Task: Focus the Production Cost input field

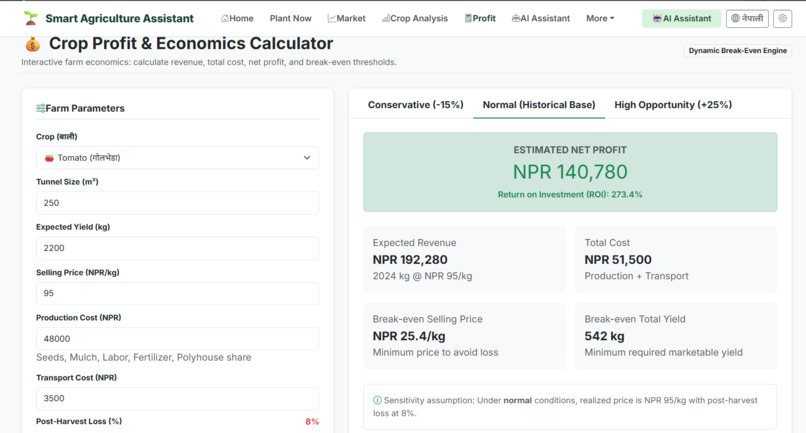Action: [x=177, y=339]
